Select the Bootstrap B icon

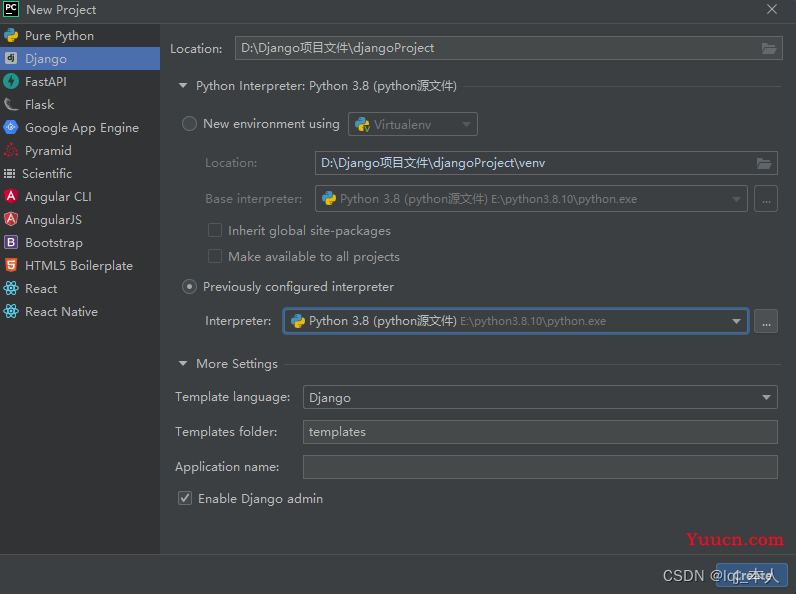click(11, 242)
